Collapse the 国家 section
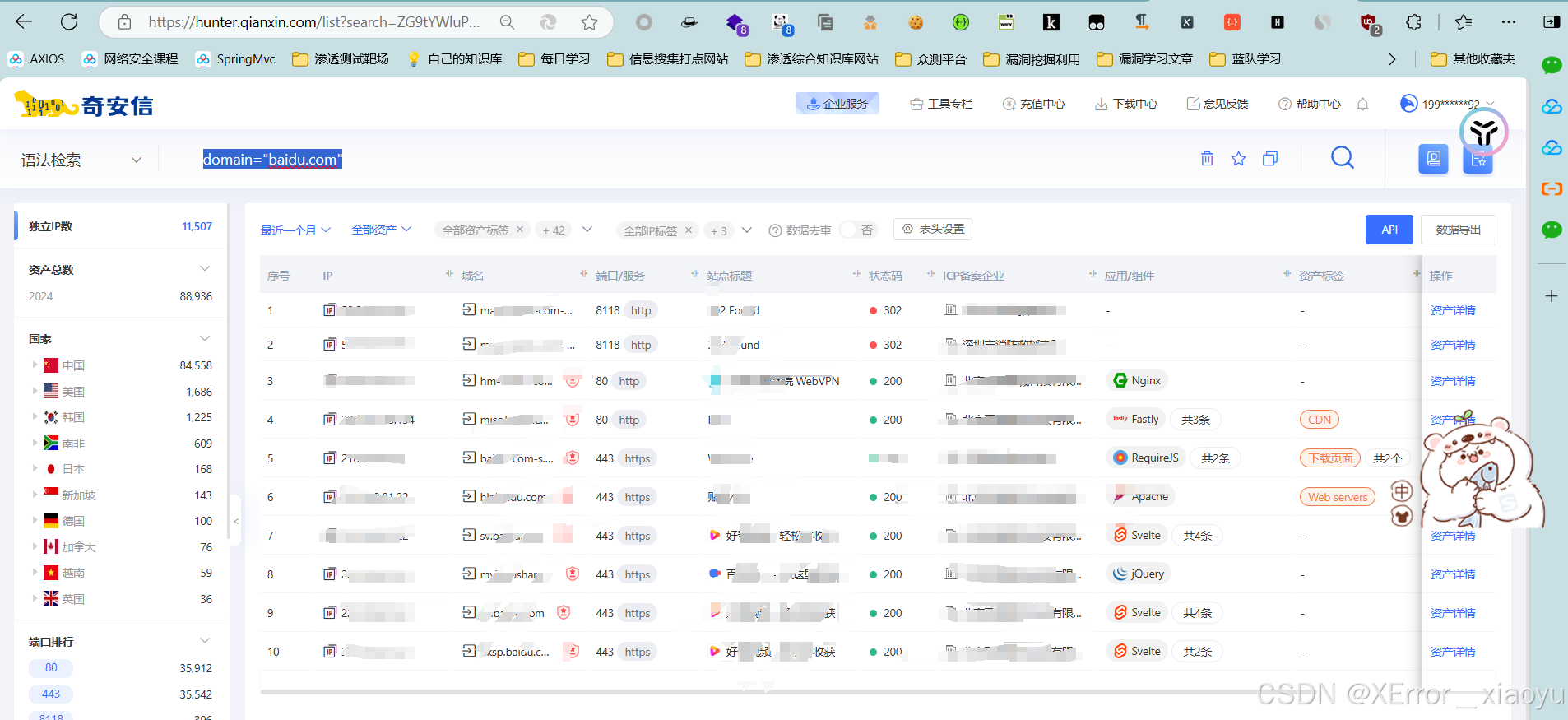Screen dimensions: 1568x720 [205, 338]
